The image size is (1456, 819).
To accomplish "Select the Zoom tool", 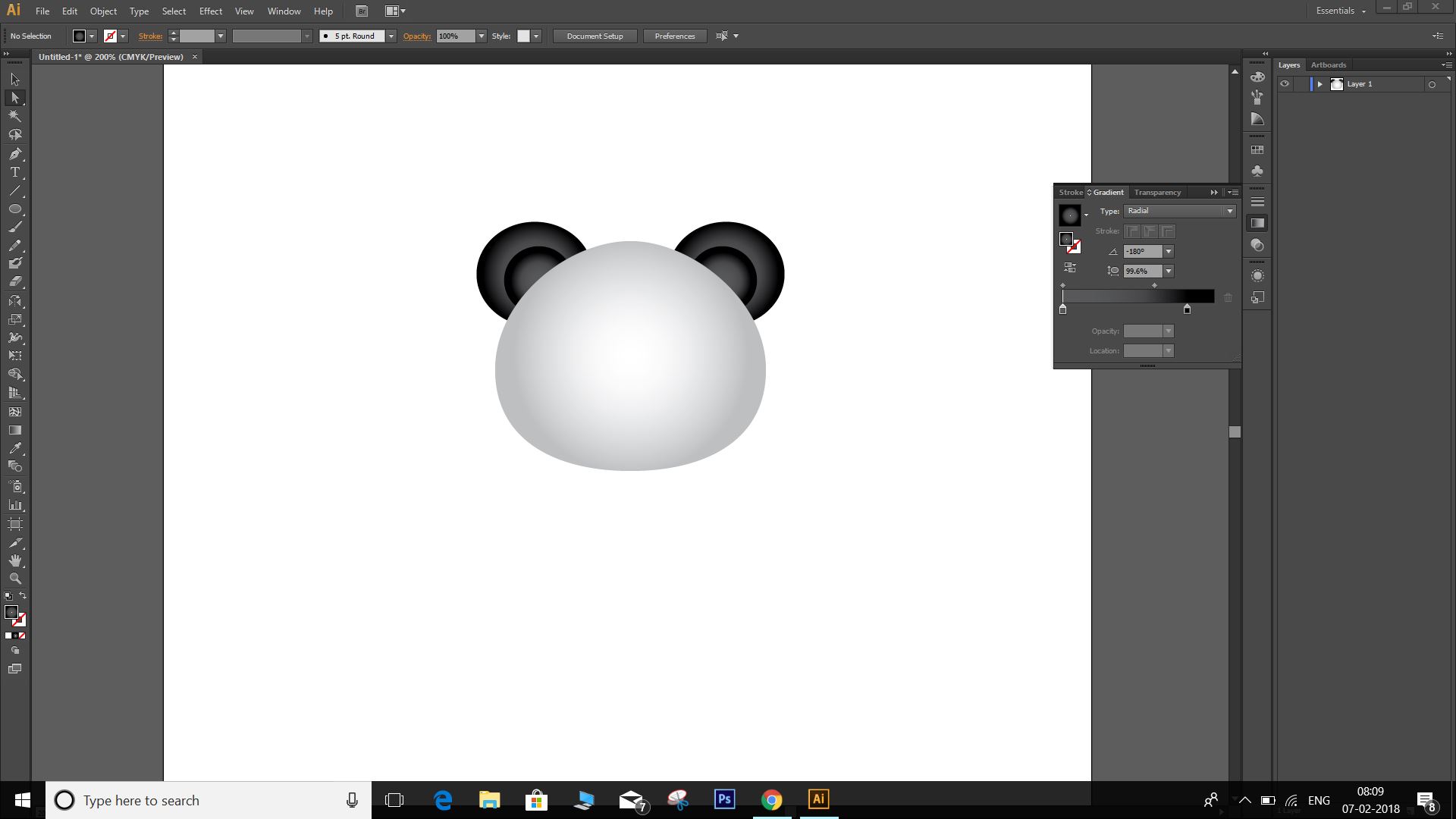I will (15, 579).
